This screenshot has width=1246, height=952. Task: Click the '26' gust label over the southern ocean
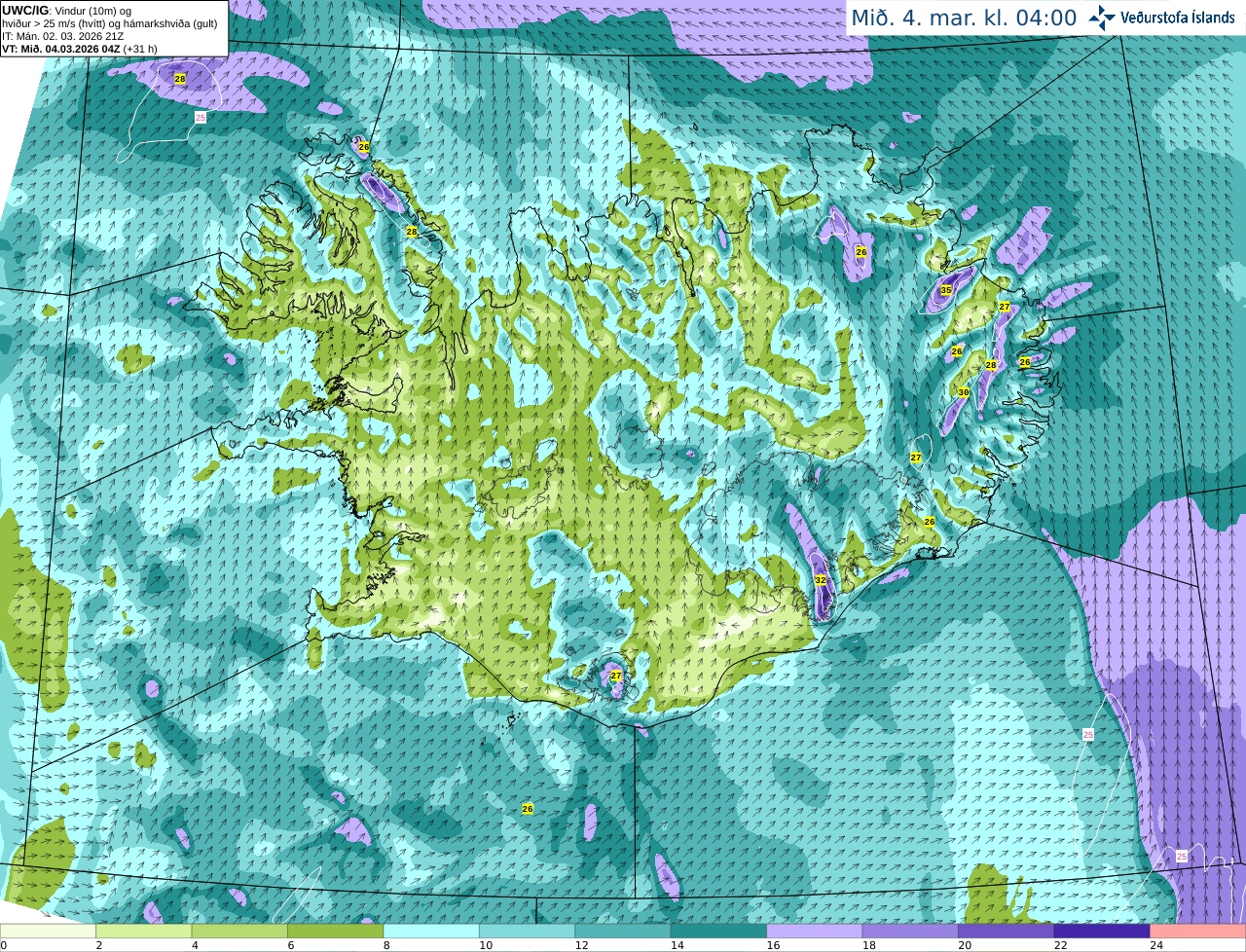click(528, 809)
